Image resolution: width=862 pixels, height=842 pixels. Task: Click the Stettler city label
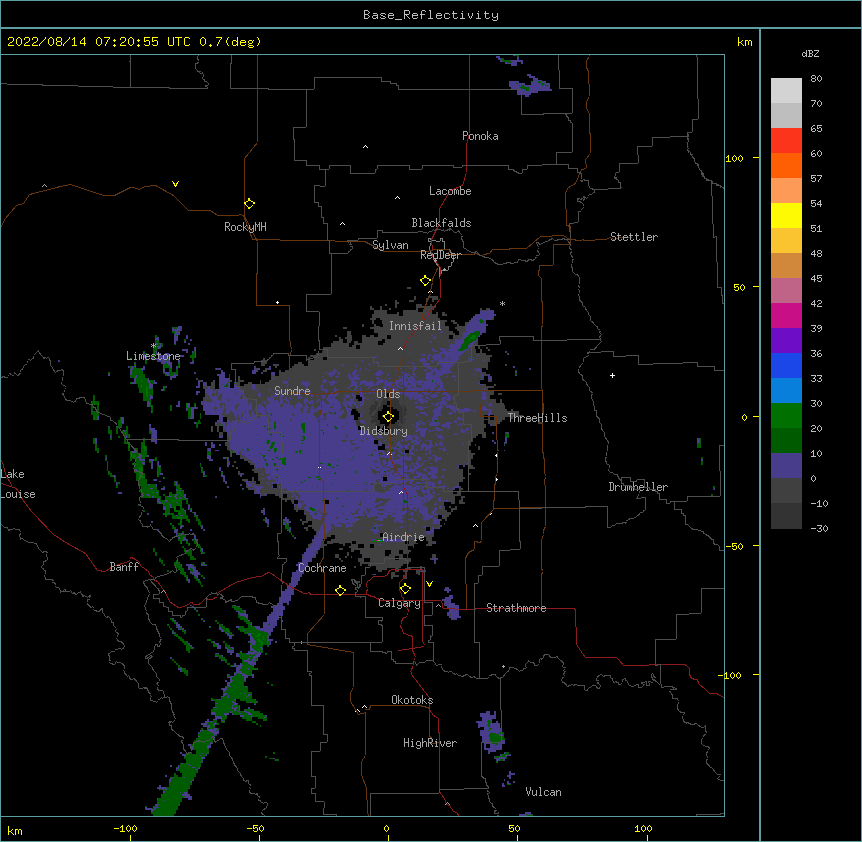[x=634, y=237]
